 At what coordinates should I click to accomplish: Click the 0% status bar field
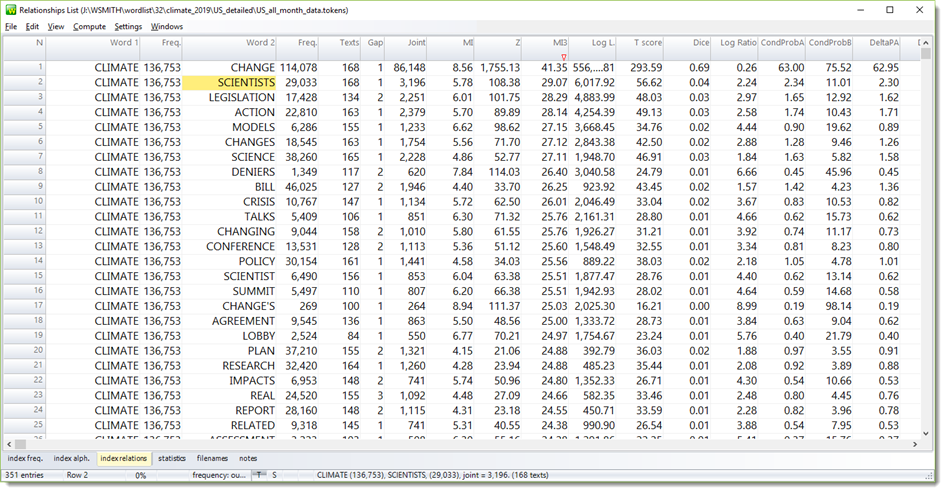(x=140, y=475)
